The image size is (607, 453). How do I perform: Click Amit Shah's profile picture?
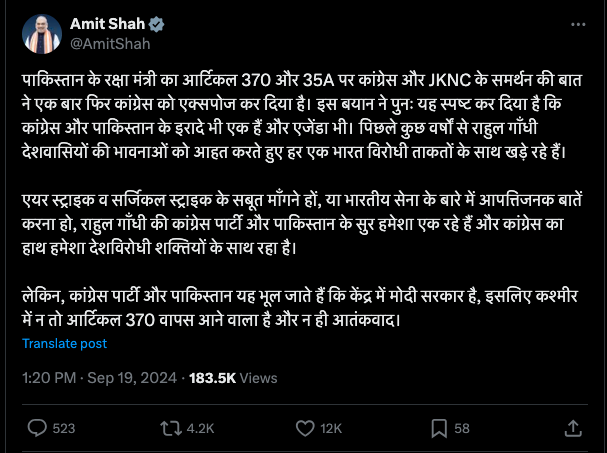click(x=39, y=32)
